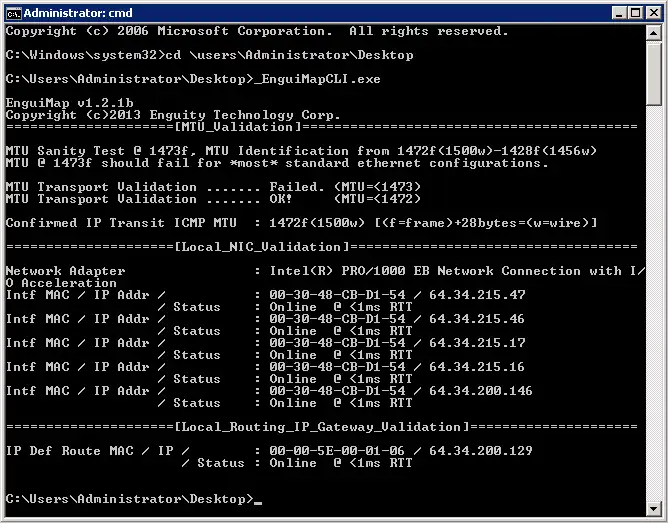Click the empty scrollbar track below the thumb
This screenshot has height=523, width=668.
point(654,300)
